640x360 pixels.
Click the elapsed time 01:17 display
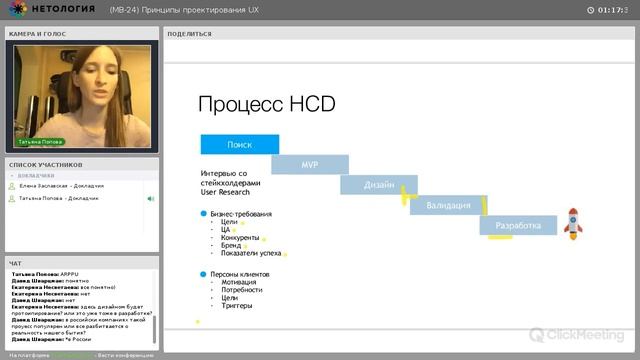point(613,10)
